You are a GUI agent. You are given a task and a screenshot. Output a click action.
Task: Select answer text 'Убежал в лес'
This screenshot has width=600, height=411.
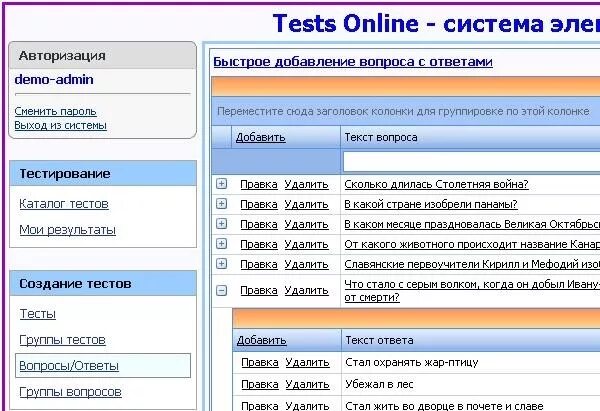coord(379,384)
